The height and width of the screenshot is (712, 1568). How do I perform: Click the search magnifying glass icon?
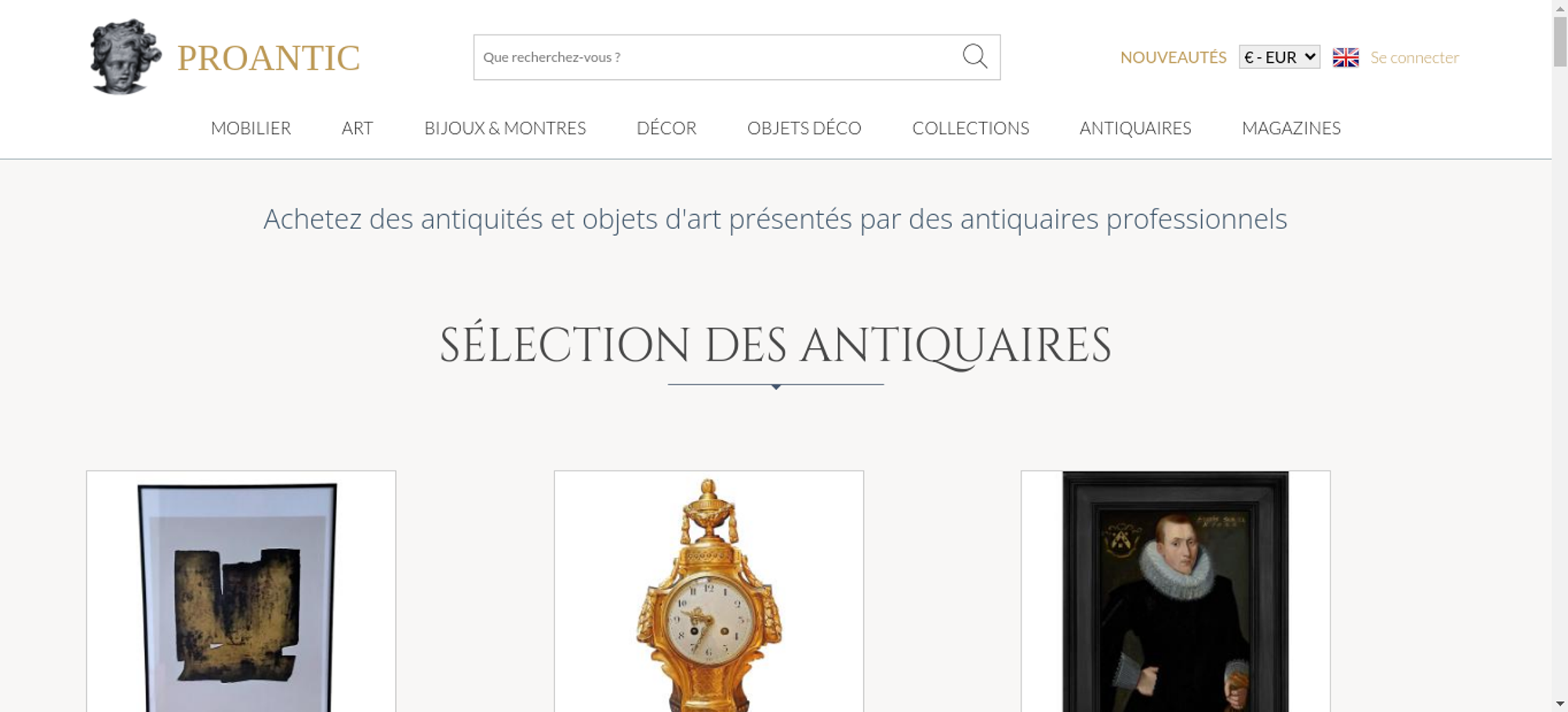pyautogui.click(x=975, y=56)
